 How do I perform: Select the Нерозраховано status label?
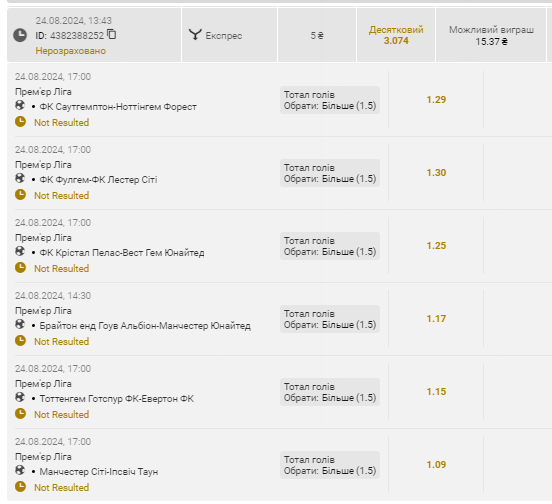point(70,51)
